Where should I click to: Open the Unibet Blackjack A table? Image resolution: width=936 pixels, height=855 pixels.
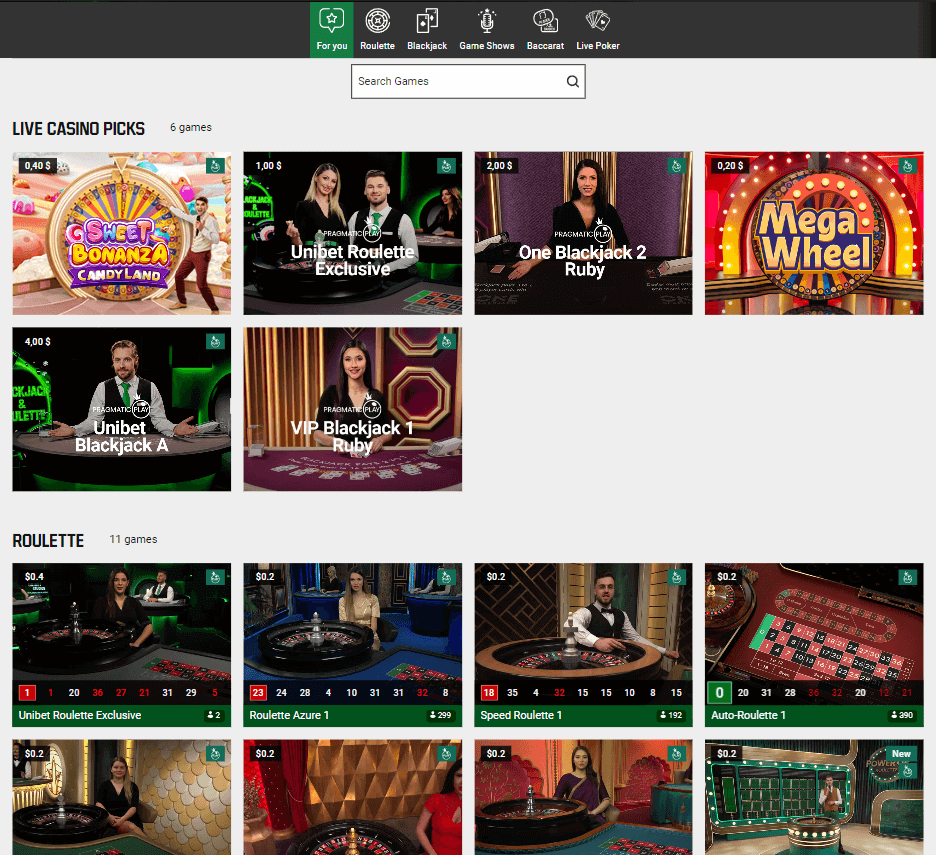pyautogui.click(x=122, y=409)
